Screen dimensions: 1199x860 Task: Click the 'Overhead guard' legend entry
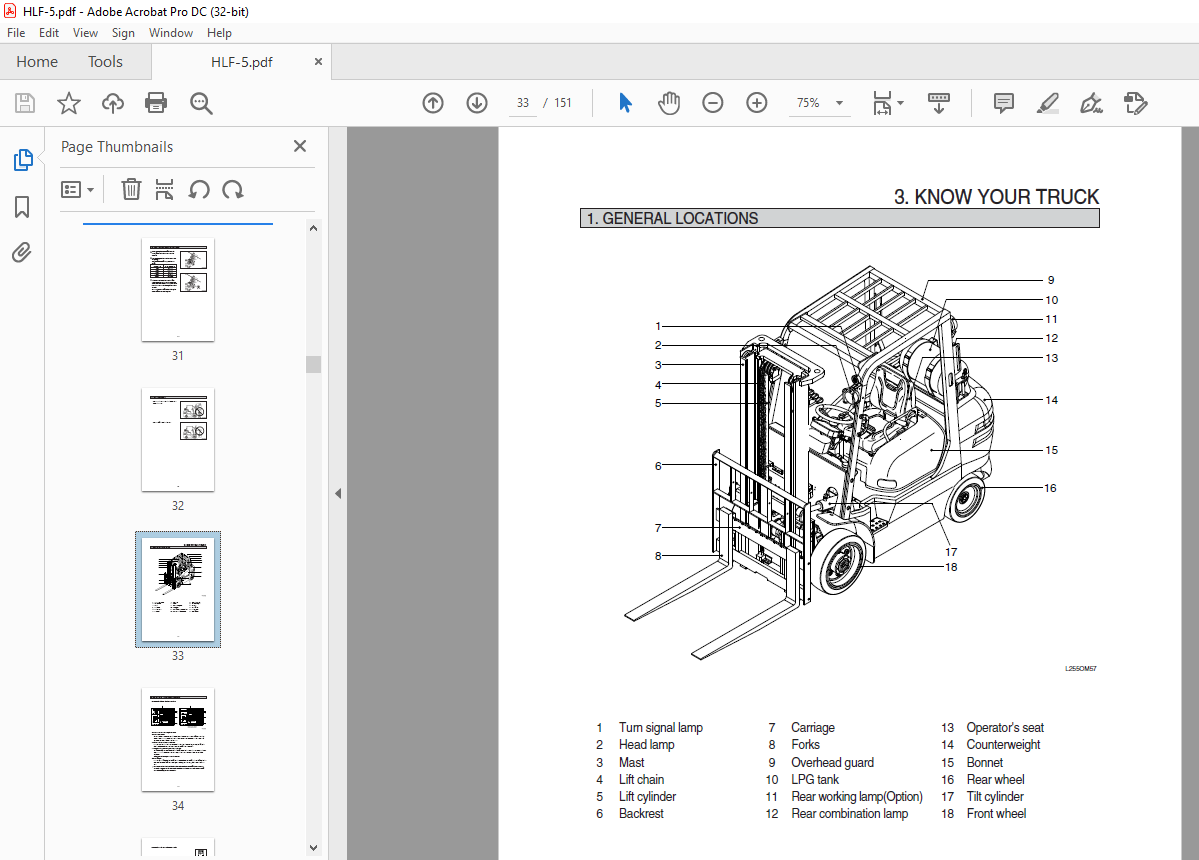click(832, 762)
